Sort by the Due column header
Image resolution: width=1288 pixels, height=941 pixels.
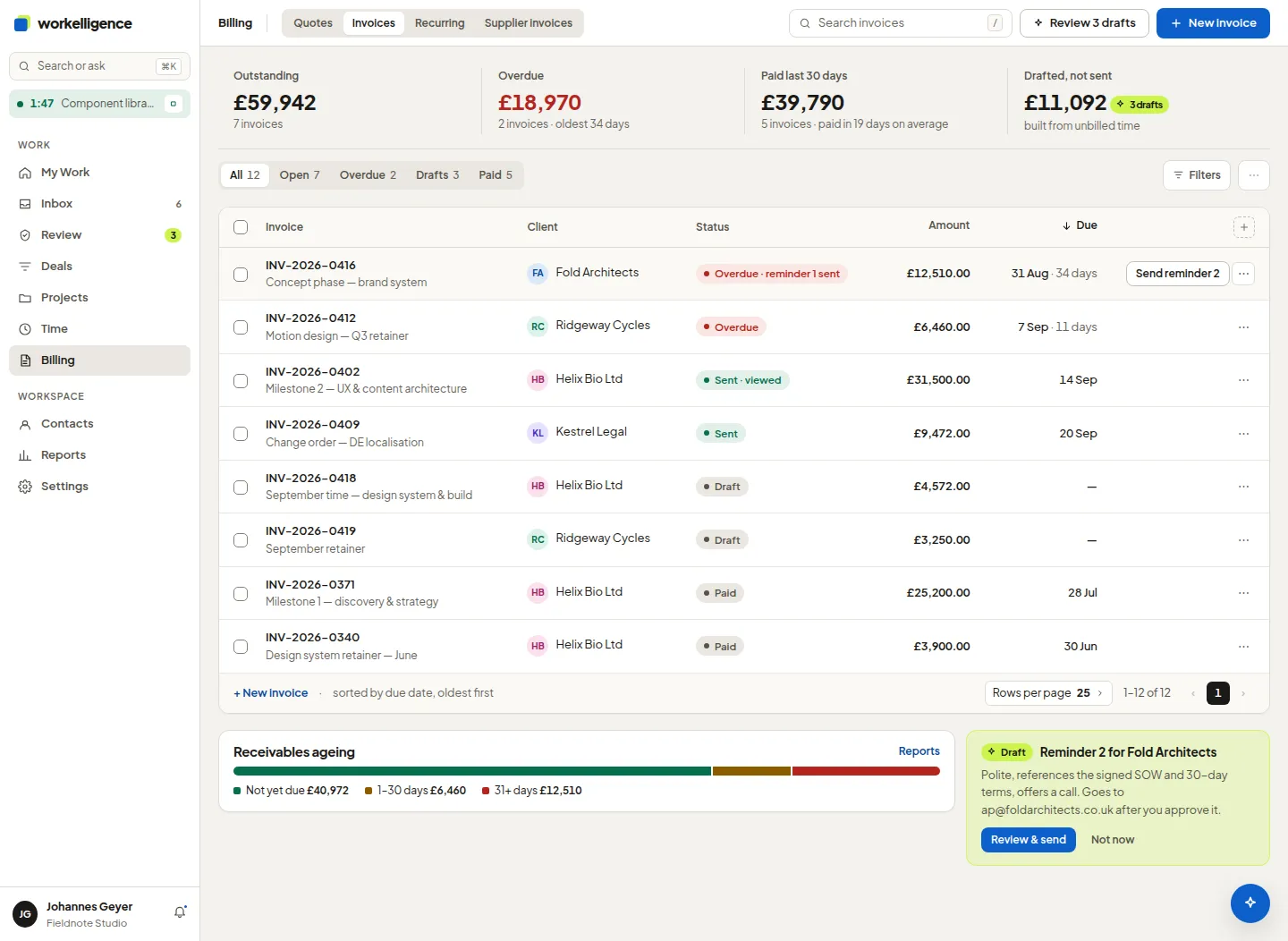click(1080, 225)
